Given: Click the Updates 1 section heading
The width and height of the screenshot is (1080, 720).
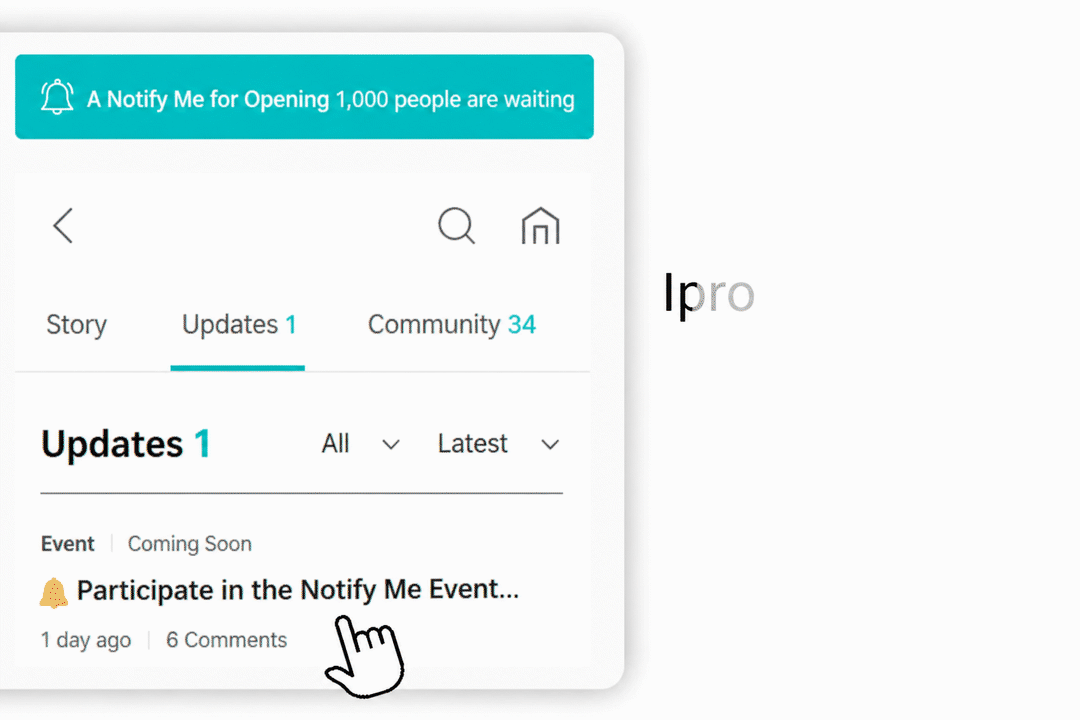Looking at the screenshot, I should [125, 444].
